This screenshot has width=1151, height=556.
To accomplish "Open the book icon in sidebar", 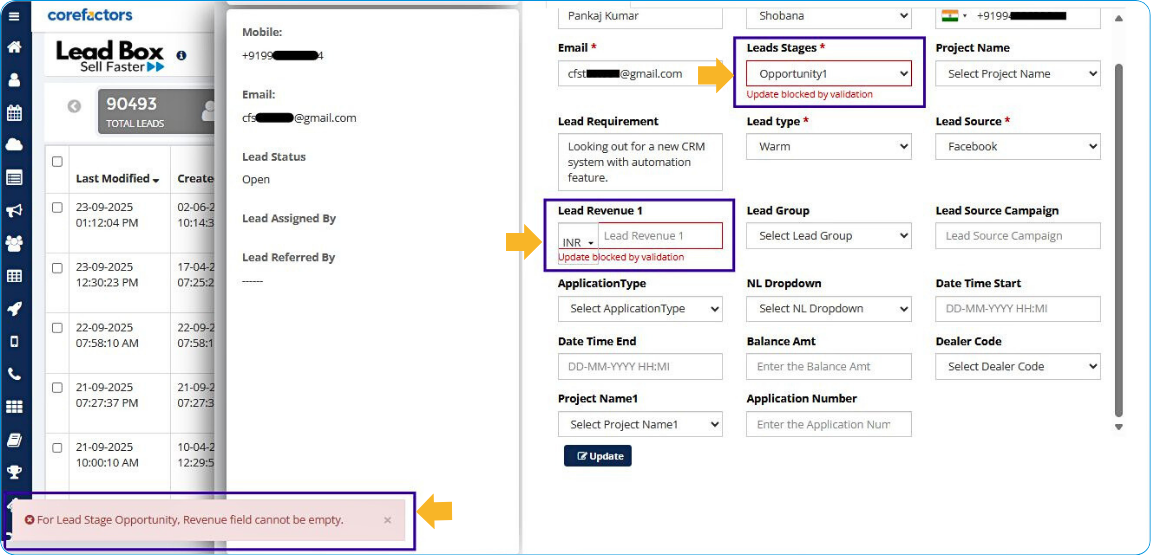I will tap(14, 440).
